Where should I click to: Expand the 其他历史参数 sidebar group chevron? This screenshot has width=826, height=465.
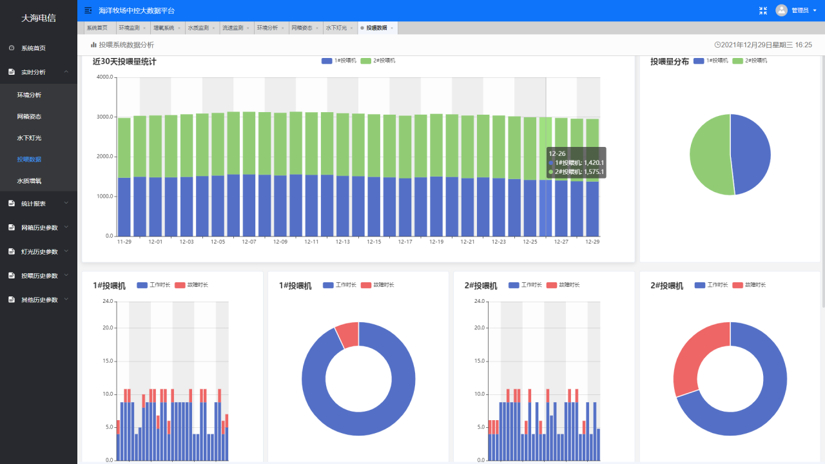click(66, 299)
